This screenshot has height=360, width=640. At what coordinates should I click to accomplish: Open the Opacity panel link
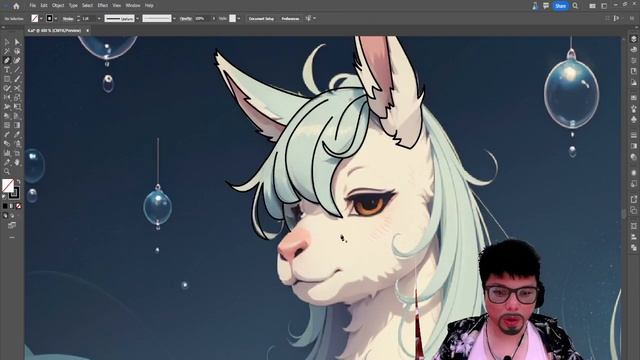(186, 18)
